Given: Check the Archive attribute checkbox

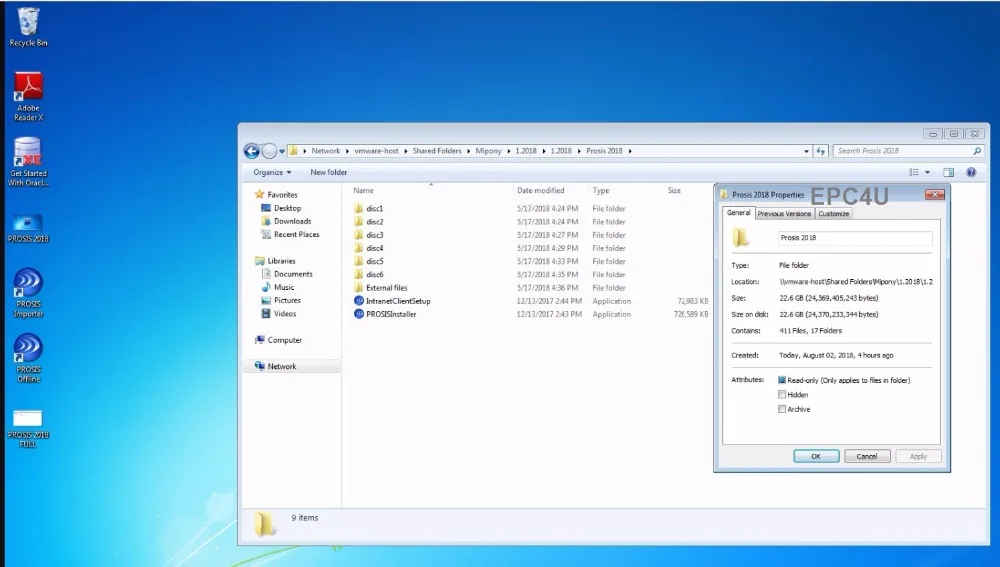Looking at the screenshot, I should click(782, 409).
